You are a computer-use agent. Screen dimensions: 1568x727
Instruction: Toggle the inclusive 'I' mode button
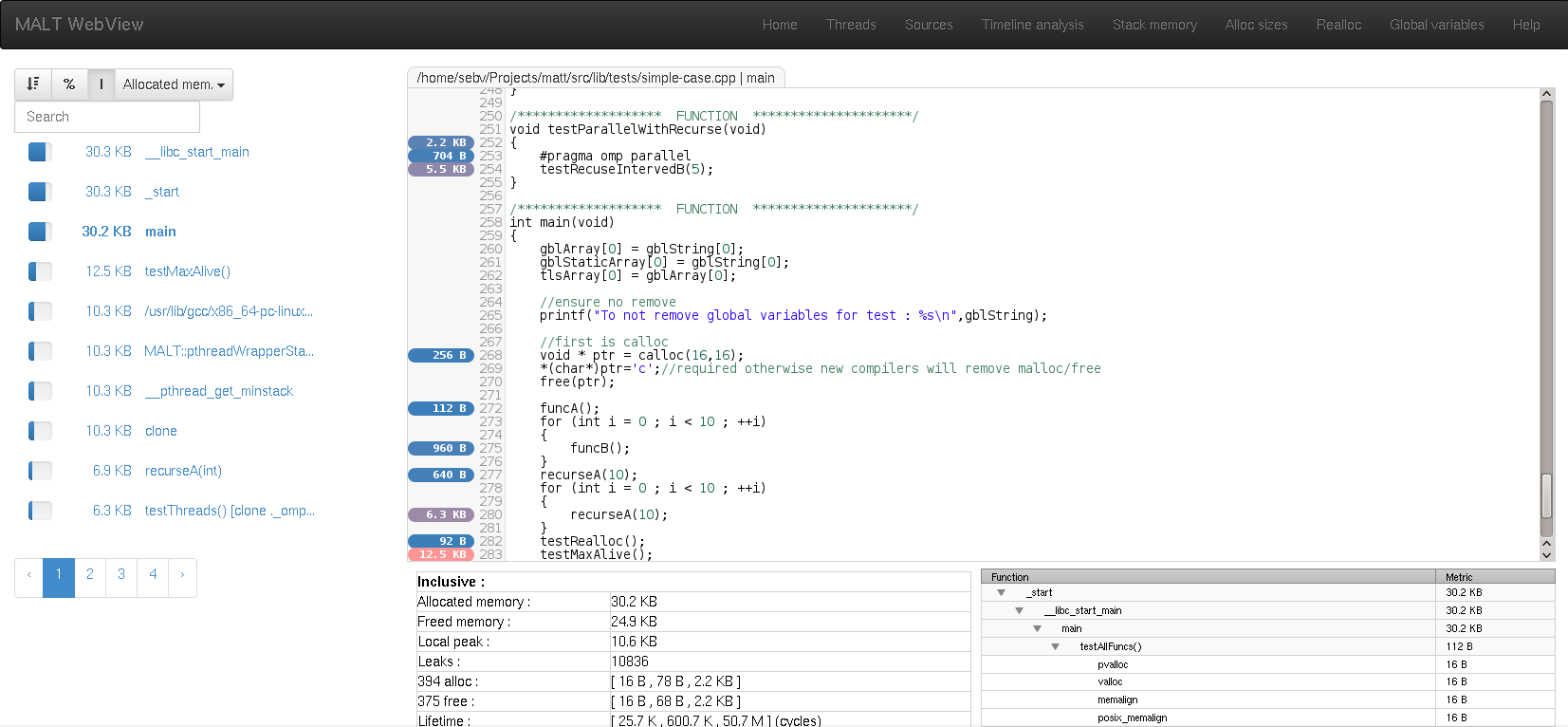pyautogui.click(x=101, y=84)
